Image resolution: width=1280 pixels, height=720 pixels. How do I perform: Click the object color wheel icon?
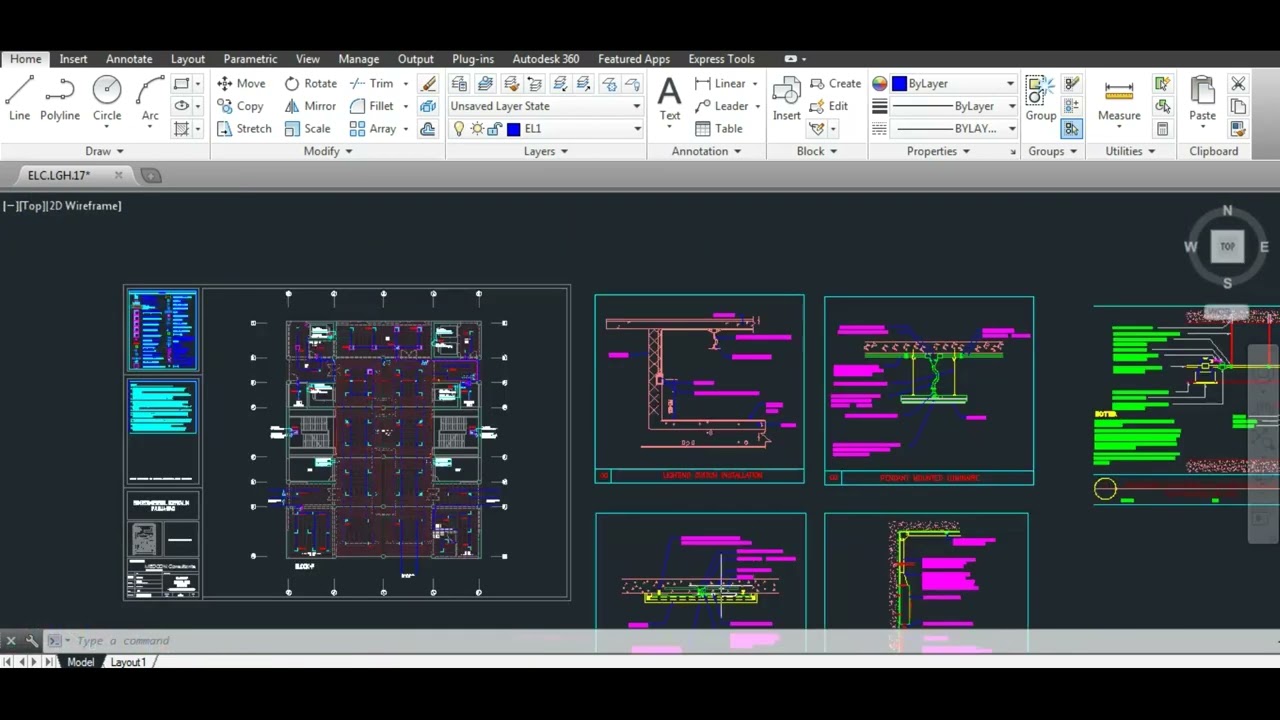coord(880,84)
